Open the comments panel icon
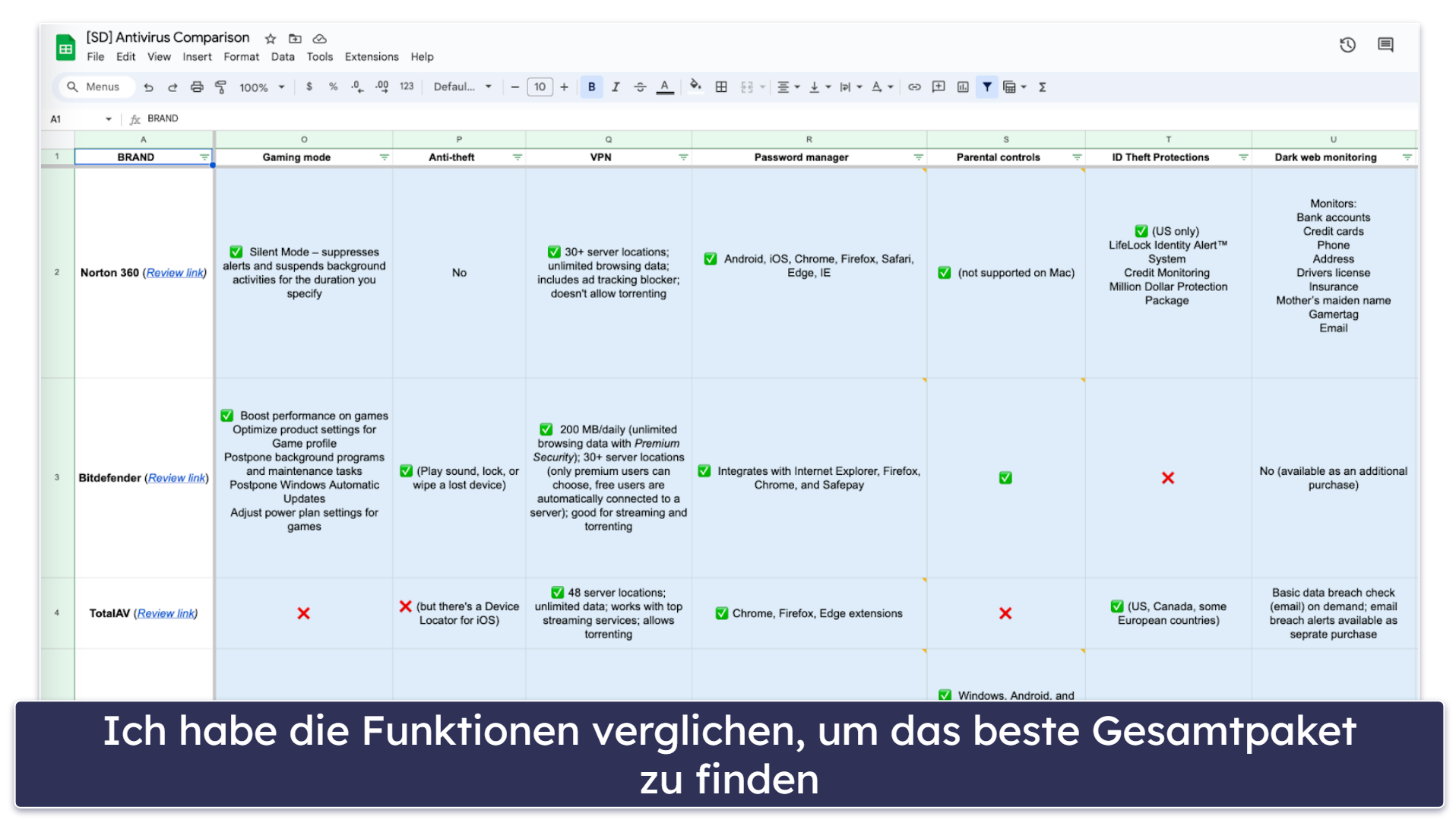The width and height of the screenshot is (1456, 820). coord(1385,45)
